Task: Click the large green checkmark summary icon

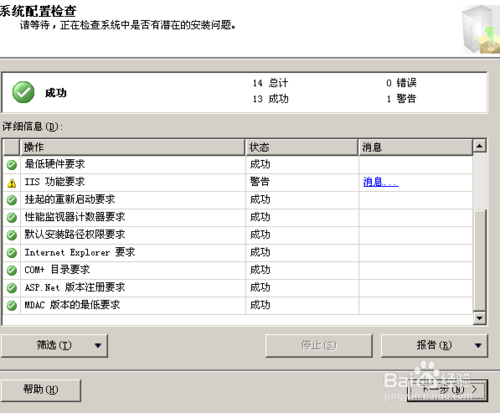Action: point(23,92)
